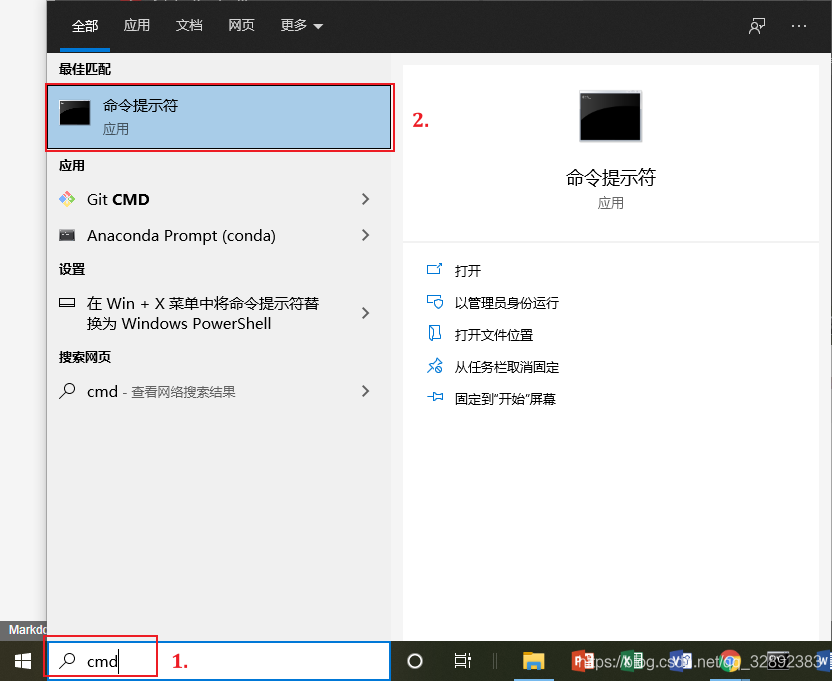
Task: Expand the Win + X setting arrow
Action: click(x=365, y=313)
